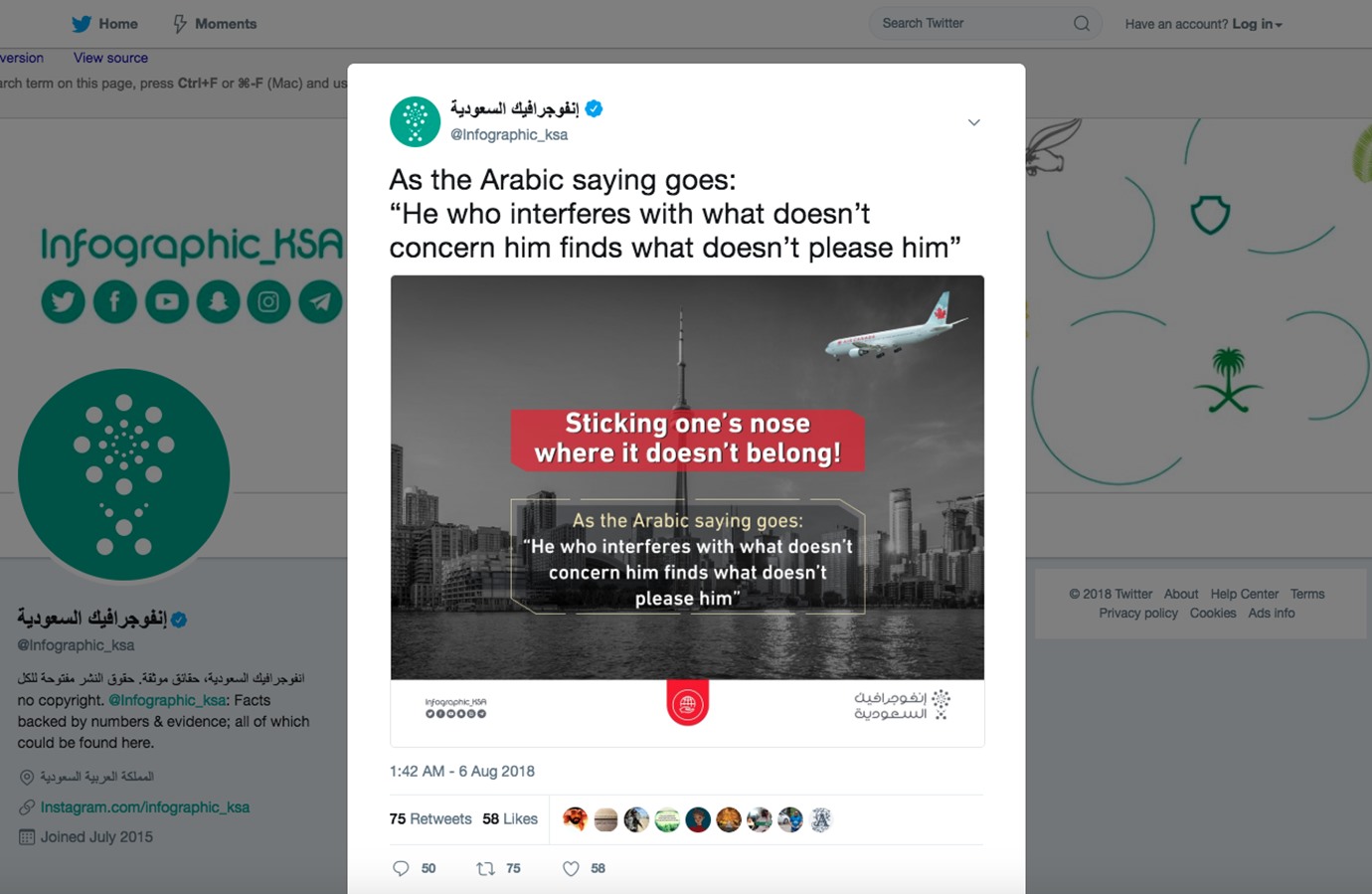Open the banner's Telegram icon
Image resolution: width=1372 pixels, height=894 pixels.
[320, 301]
